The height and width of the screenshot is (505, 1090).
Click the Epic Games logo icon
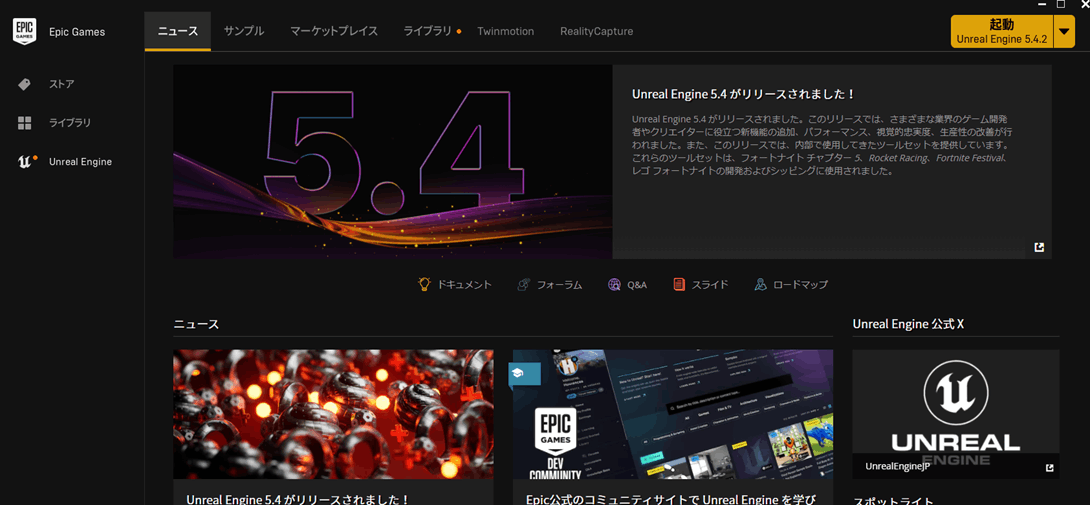pos(24,31)
